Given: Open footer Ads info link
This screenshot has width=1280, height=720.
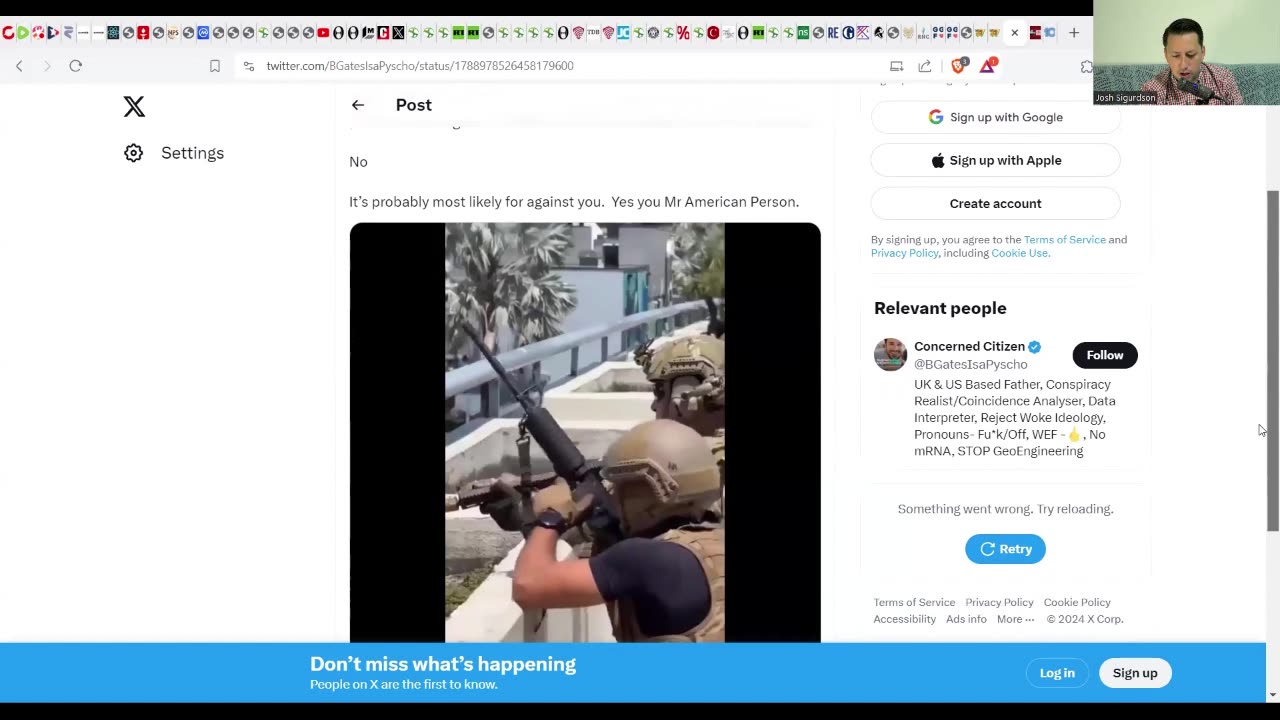Looking at the screenshot, I should point(966,619).
